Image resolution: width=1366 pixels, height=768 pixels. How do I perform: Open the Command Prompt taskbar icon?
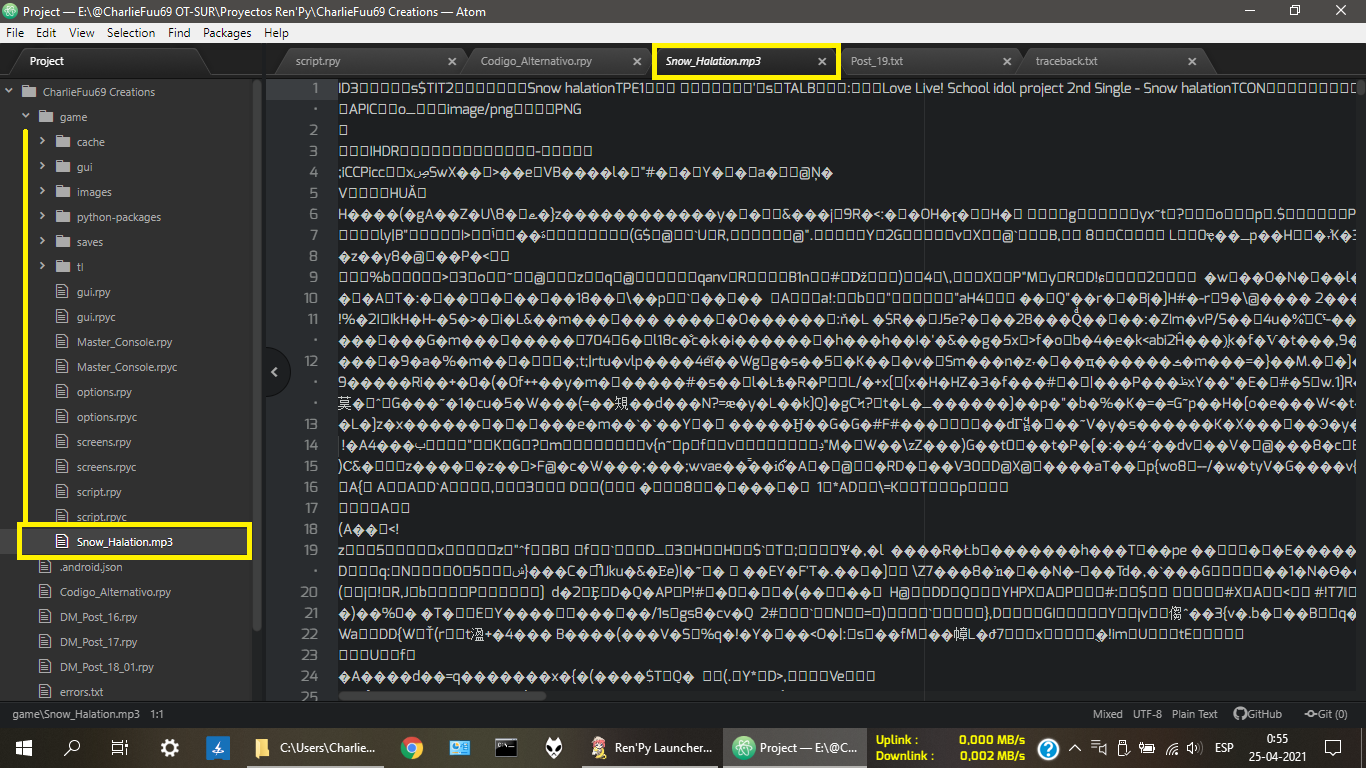click(x=507, y=747)
